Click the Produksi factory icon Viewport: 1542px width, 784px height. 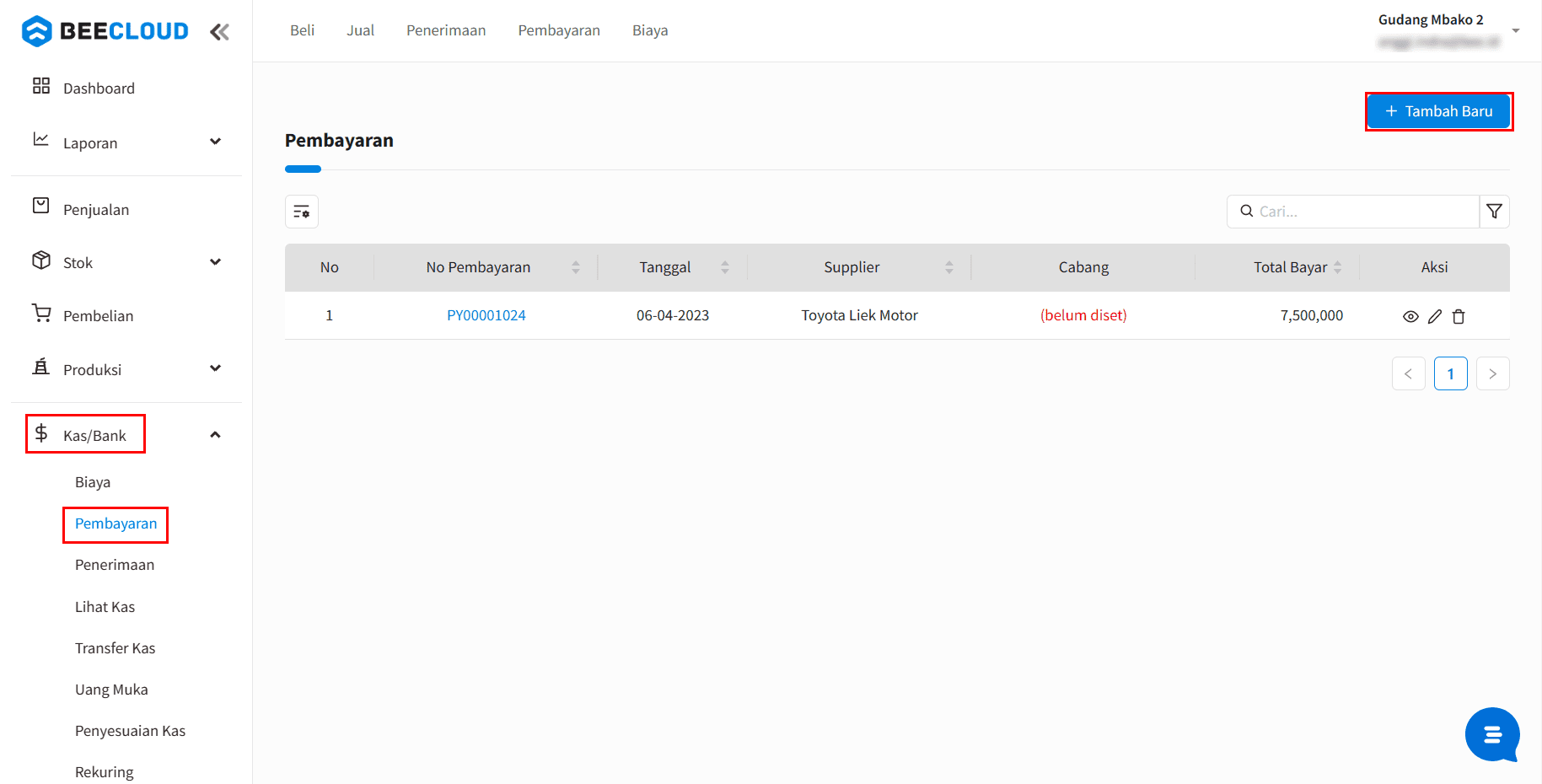[40, 367]
